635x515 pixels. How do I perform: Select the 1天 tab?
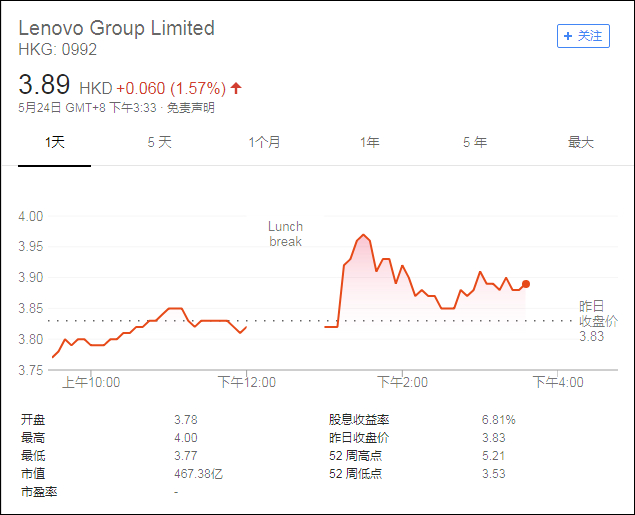(x=55, y=142)
